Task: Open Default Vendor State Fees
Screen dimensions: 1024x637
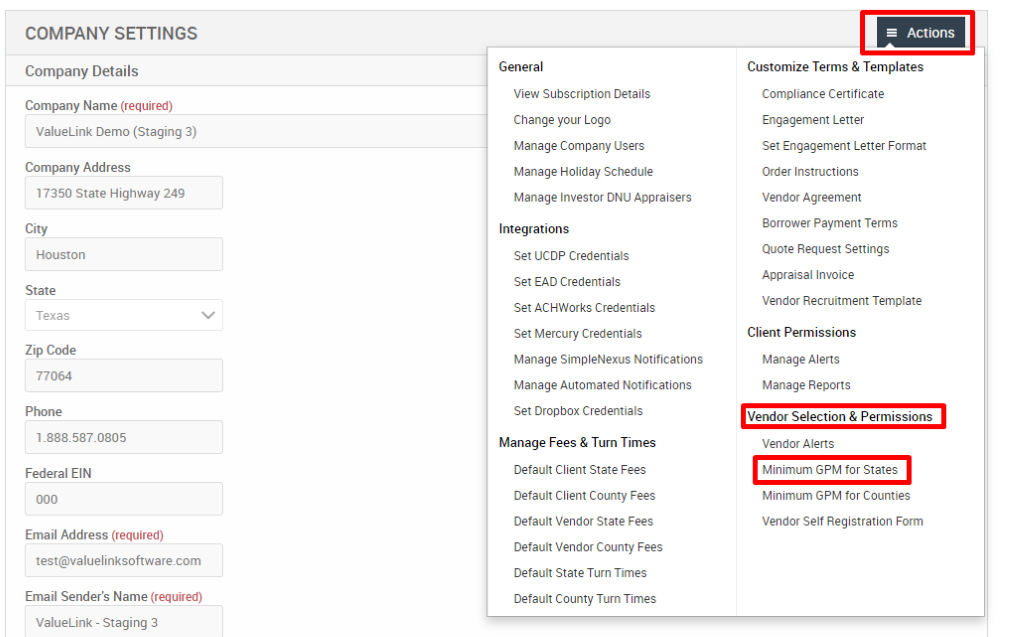Action: tap(583, 521)
